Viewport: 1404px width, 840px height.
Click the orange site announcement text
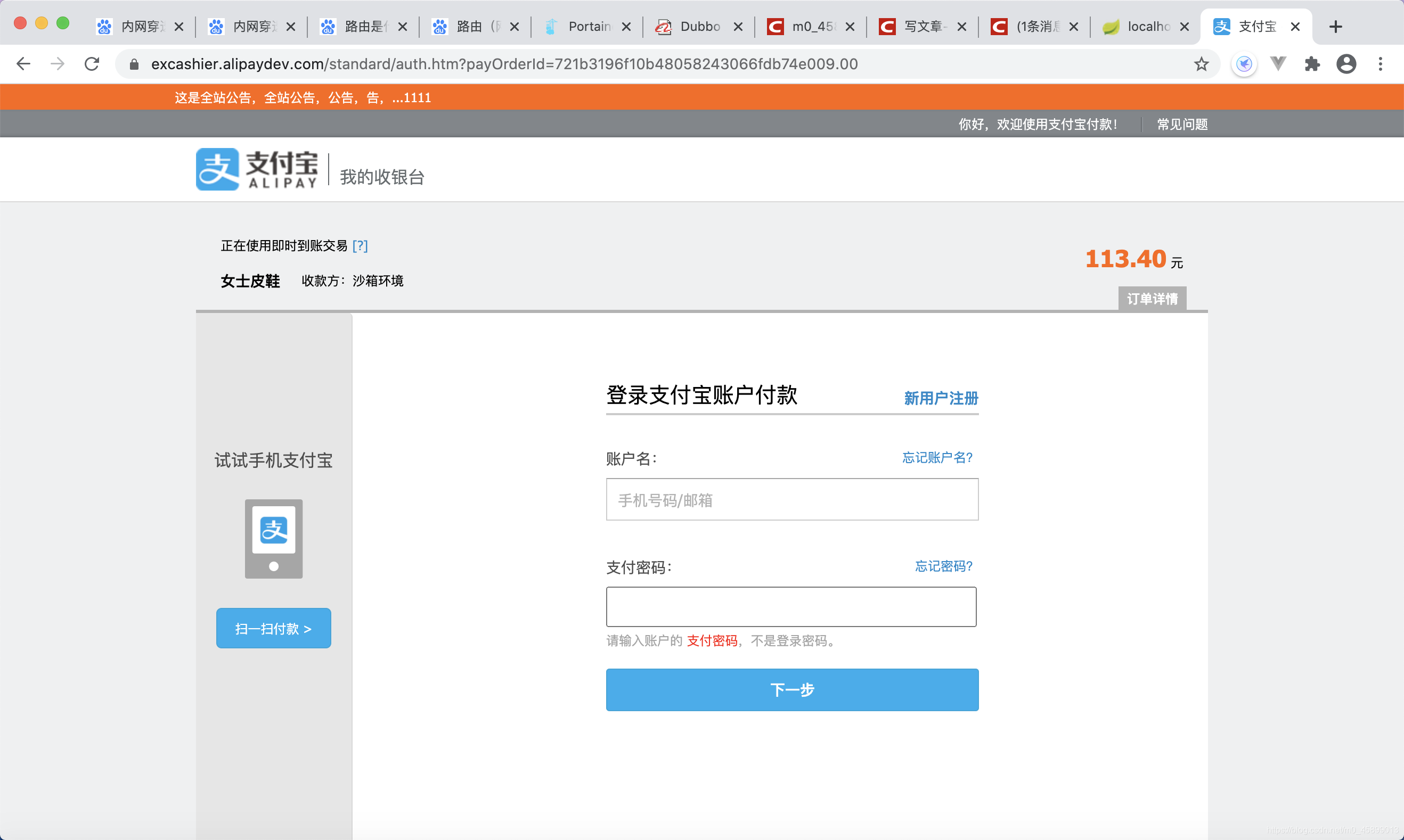tap(303, 97)
